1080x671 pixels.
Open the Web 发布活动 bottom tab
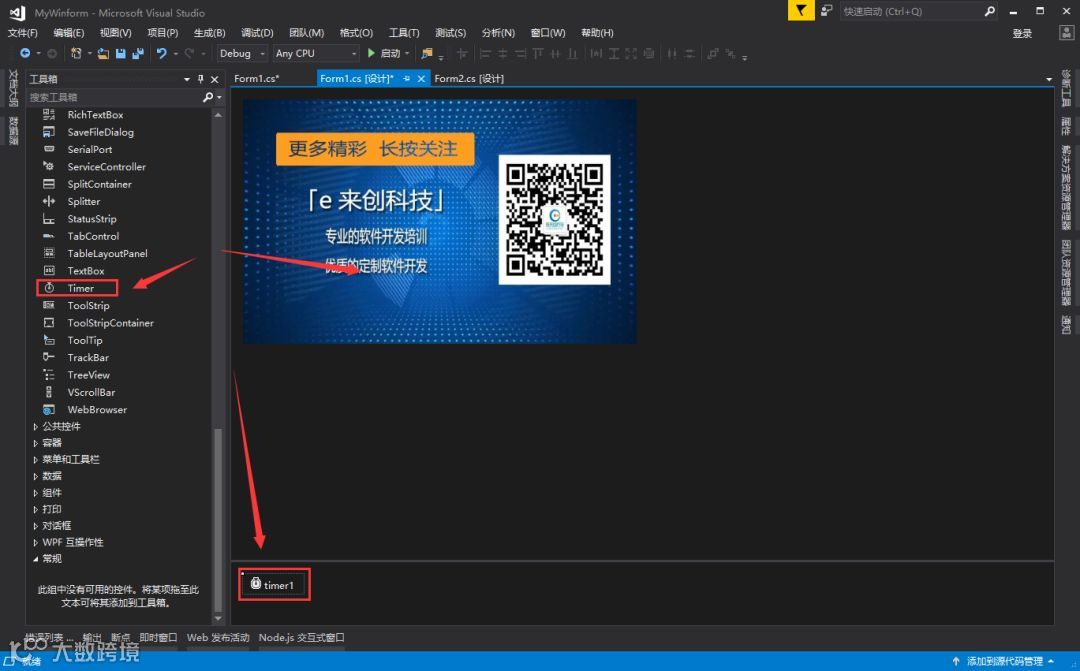pyautogui.click(x=218, y=637)
